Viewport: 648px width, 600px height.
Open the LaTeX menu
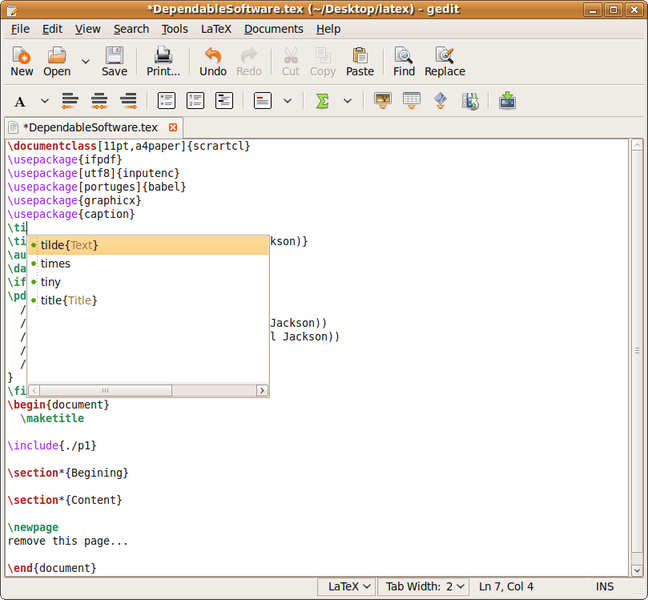point(215,29)
